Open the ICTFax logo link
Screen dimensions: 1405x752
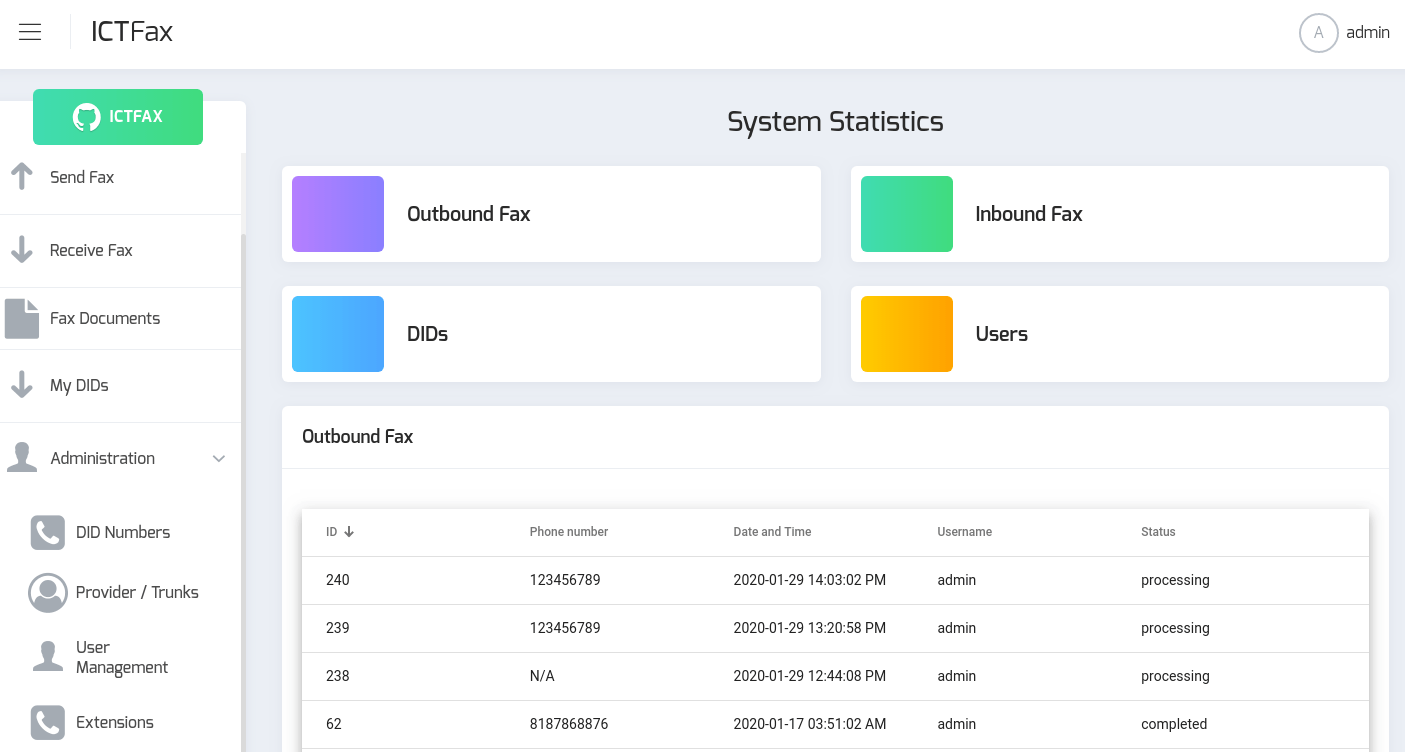[x=132, y=32]
